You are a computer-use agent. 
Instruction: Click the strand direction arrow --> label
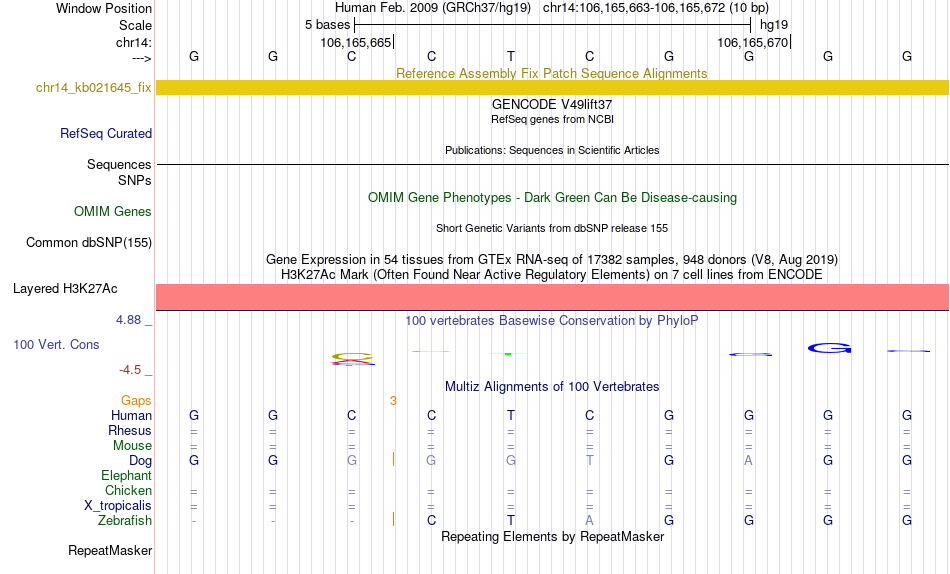[142, 58]
